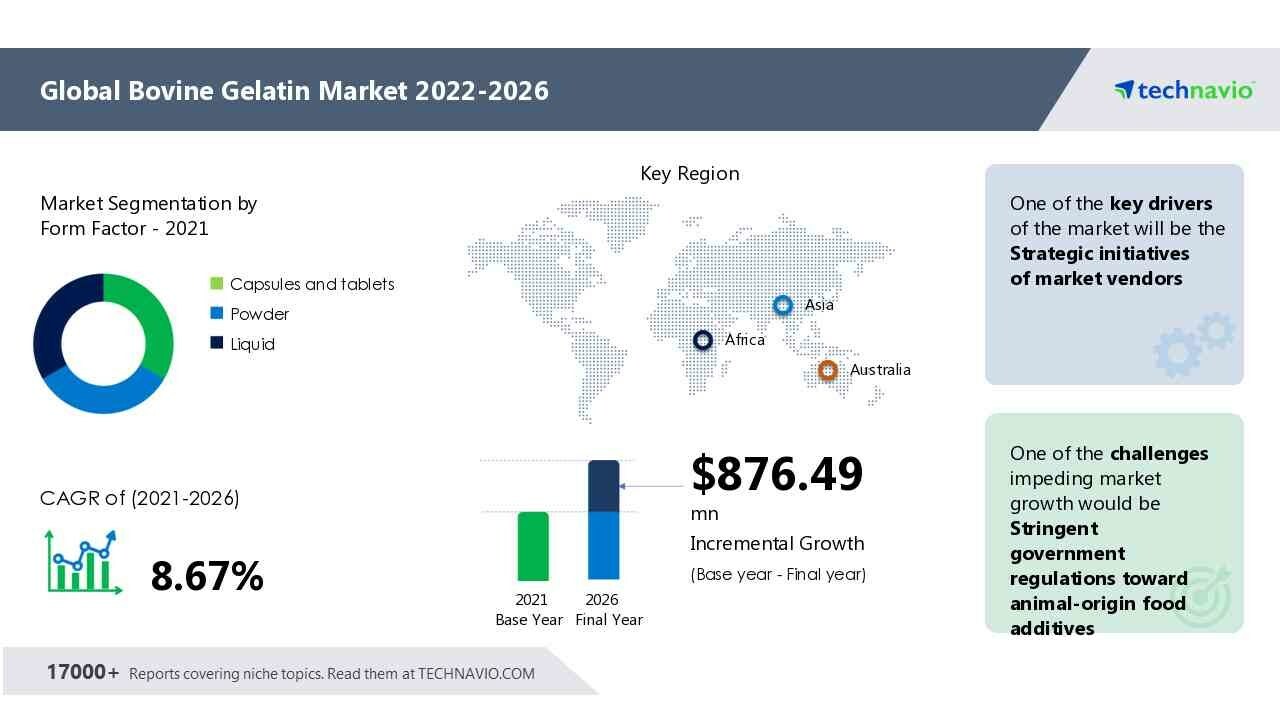Click the donut chart graphic

(103, 343)
